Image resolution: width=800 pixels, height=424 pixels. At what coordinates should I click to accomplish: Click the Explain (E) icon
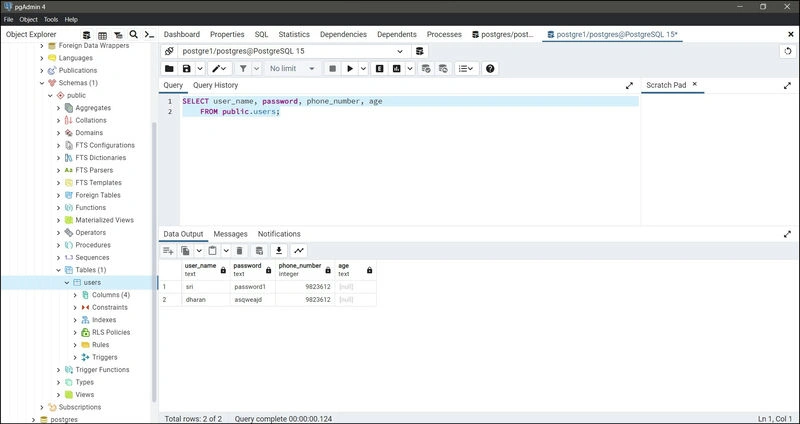379,68
